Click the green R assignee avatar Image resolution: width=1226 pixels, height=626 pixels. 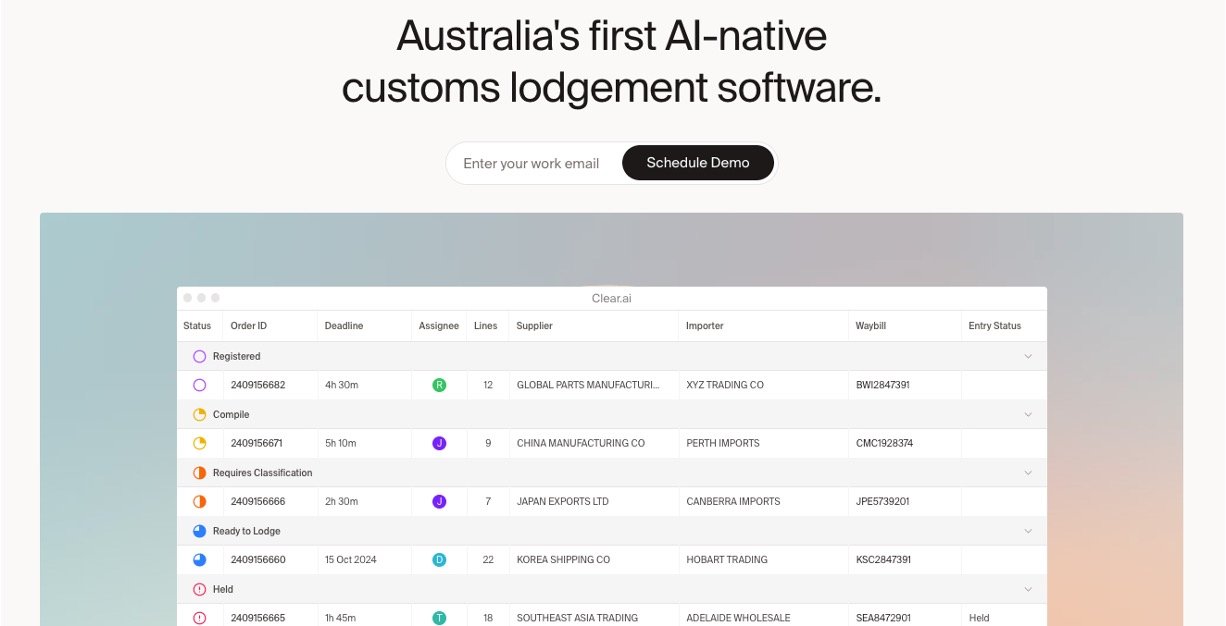438,385
